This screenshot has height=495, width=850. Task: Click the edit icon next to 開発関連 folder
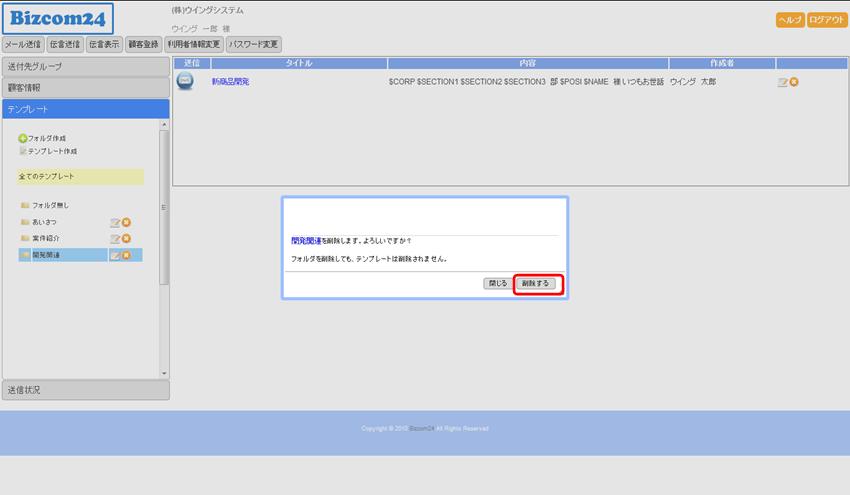[x=115, y=255]
